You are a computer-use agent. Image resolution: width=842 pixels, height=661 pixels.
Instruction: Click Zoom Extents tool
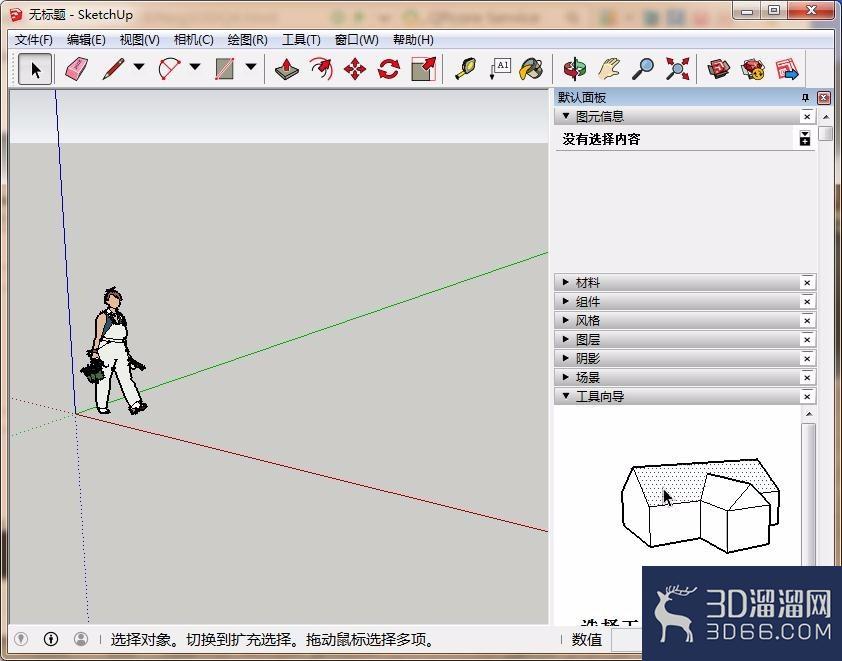[677, 69]
